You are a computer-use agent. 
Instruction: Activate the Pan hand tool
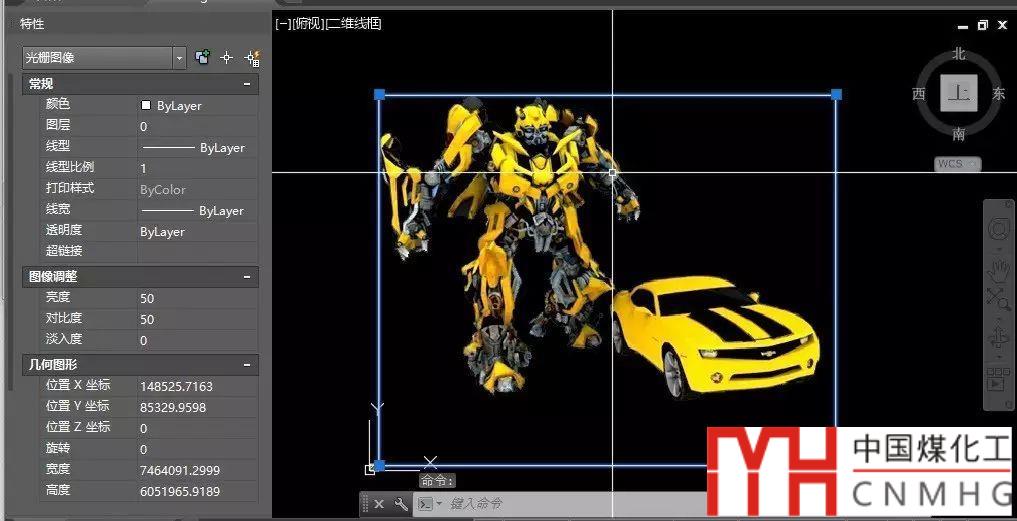tap(998, 270)
